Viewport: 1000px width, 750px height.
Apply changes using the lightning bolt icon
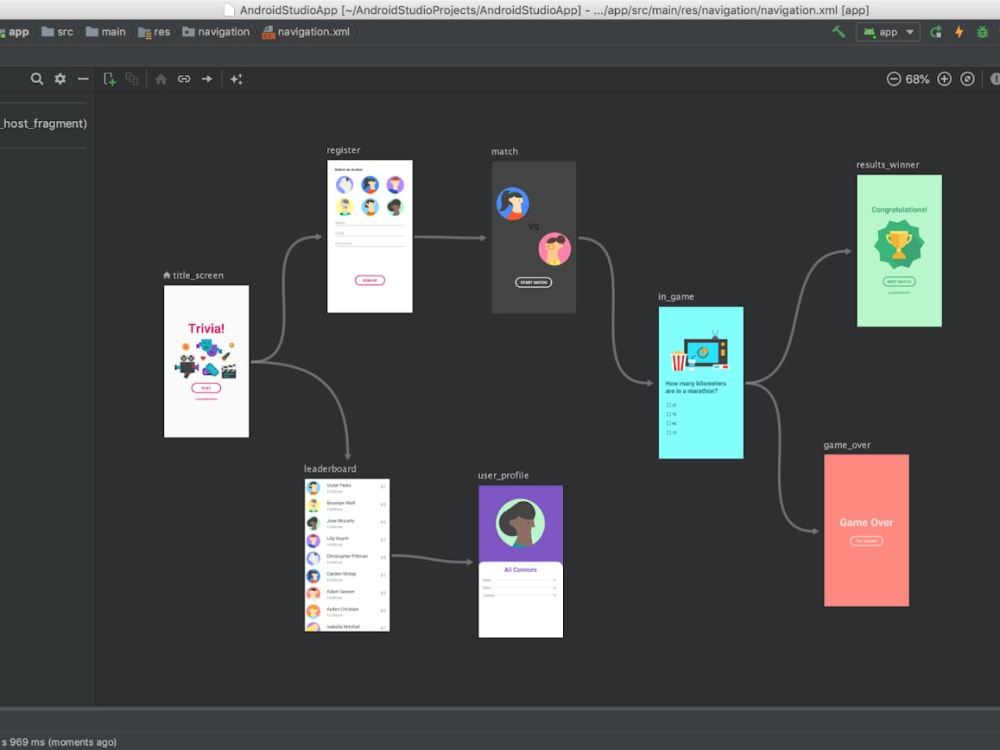959,32
